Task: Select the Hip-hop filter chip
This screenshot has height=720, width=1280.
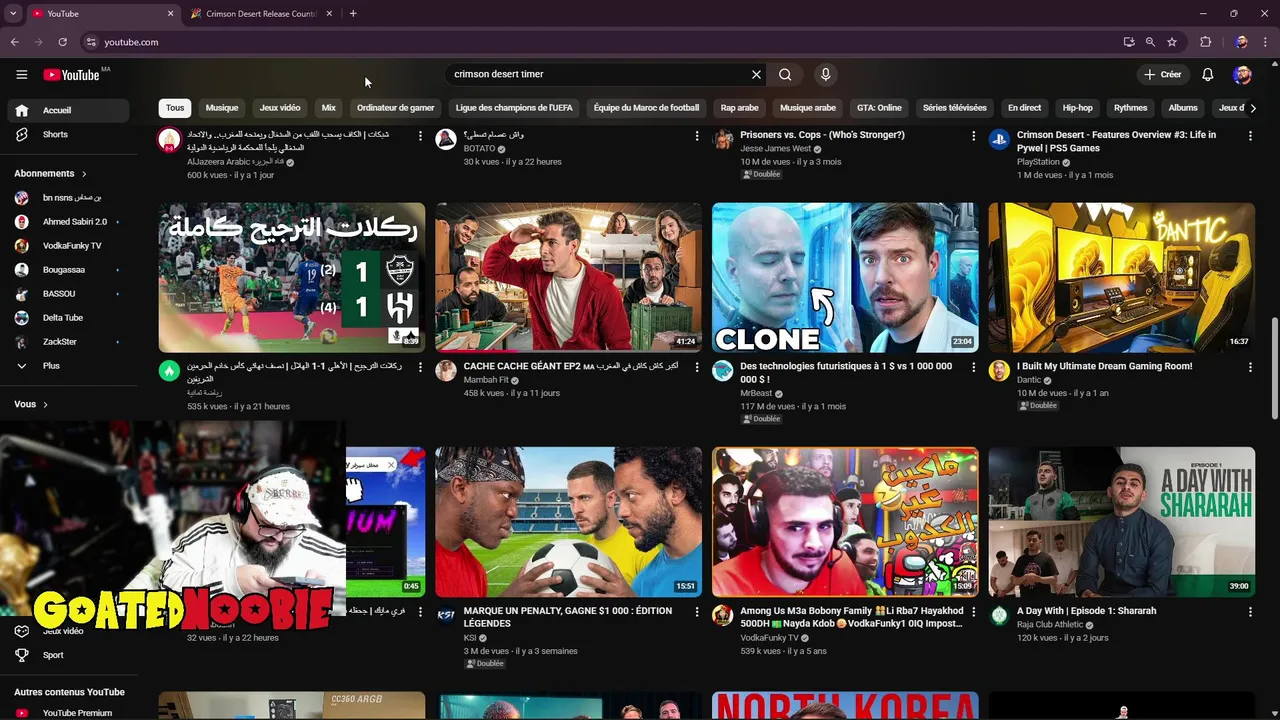Action: 1077,108
